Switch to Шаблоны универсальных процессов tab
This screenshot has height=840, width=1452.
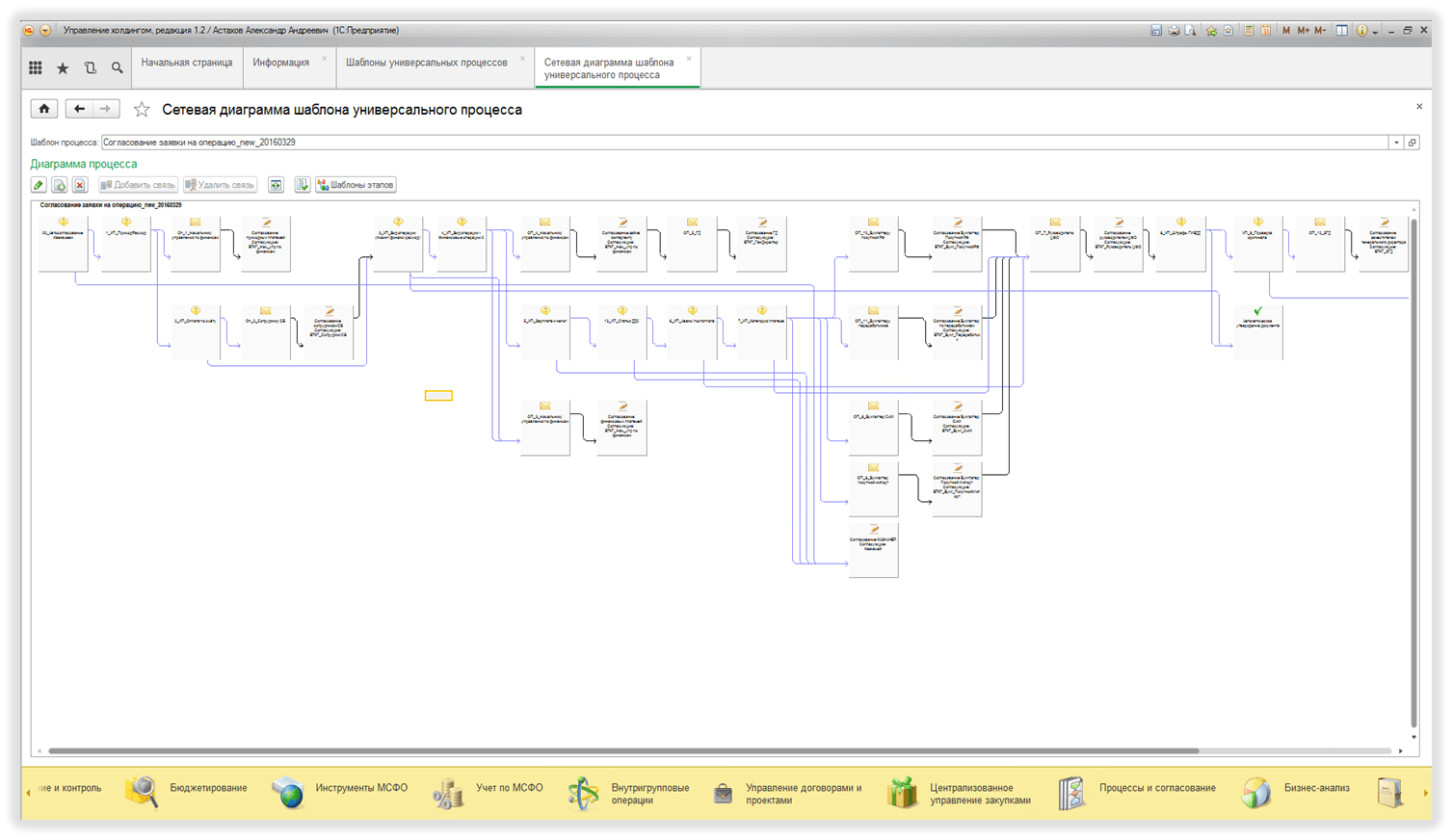[426, 63]
